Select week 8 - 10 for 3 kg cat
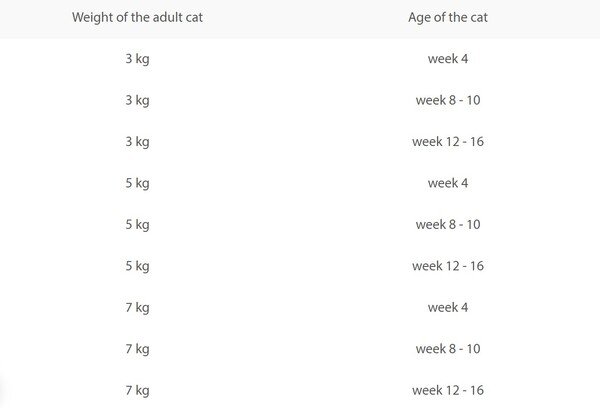The image size is (600, 408). click(448, 100)
